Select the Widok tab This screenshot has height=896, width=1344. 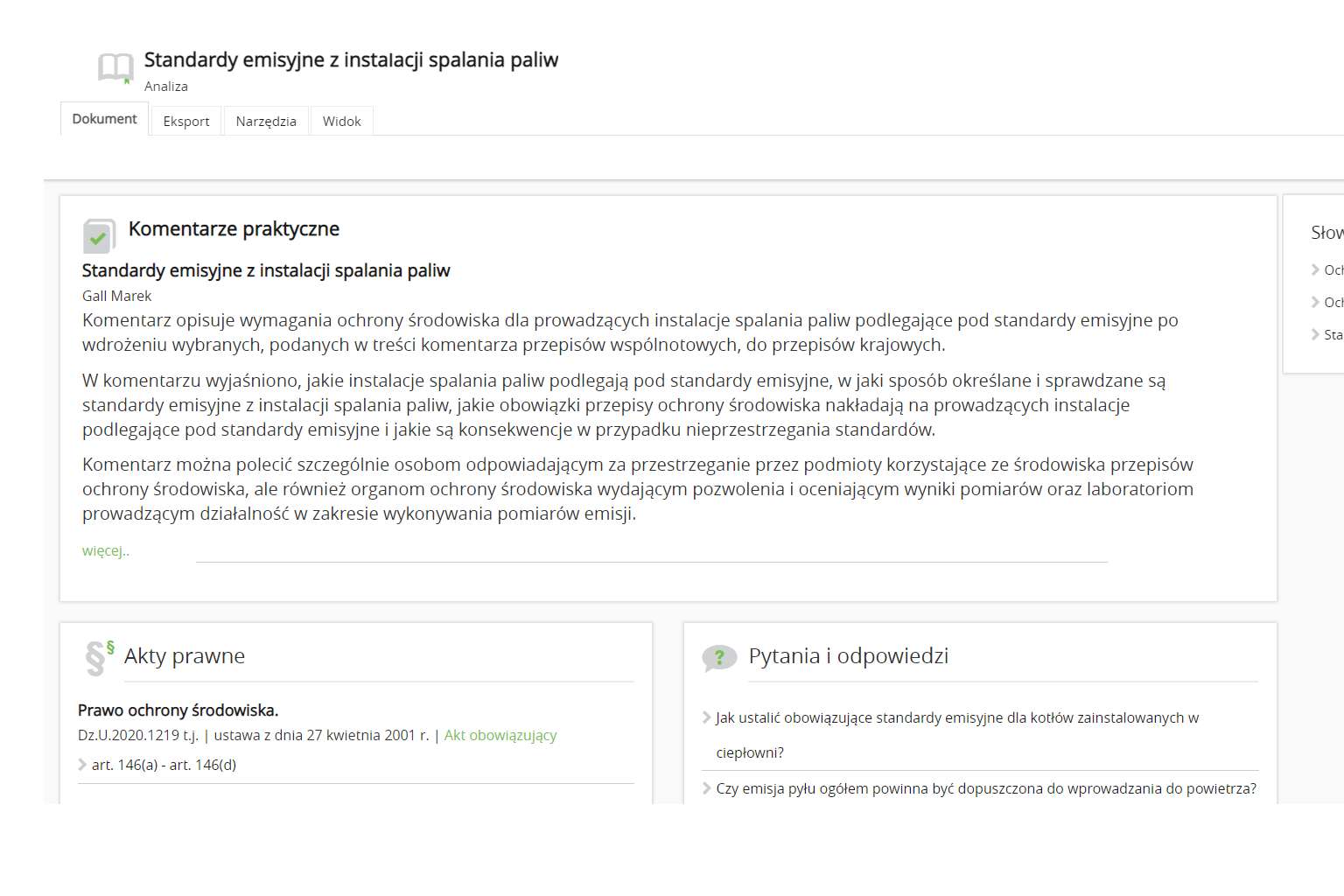pyautogui.click(x=341, y=122)
